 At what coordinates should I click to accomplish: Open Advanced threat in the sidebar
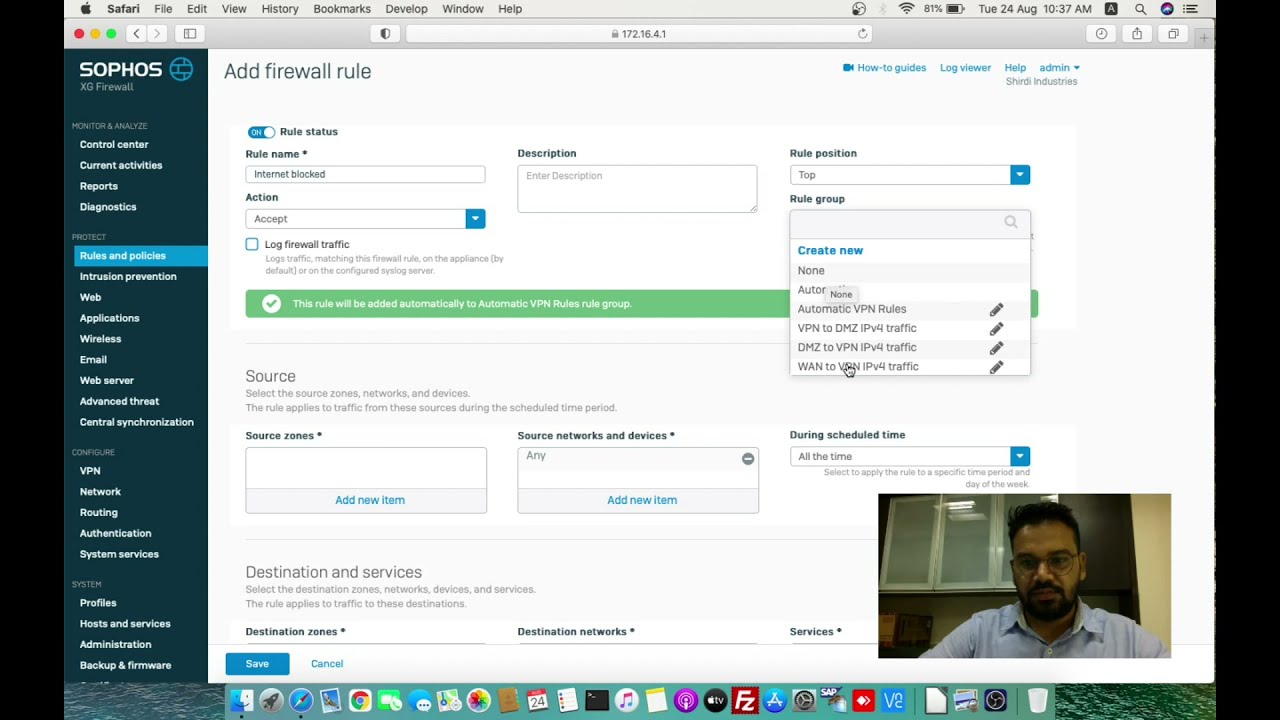(119, 401)
